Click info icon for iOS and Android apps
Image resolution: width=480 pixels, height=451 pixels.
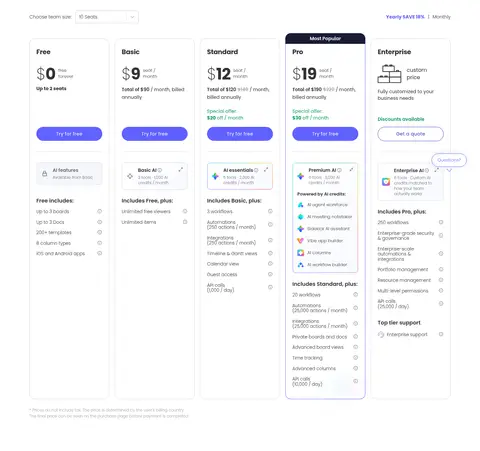[99, 253]
